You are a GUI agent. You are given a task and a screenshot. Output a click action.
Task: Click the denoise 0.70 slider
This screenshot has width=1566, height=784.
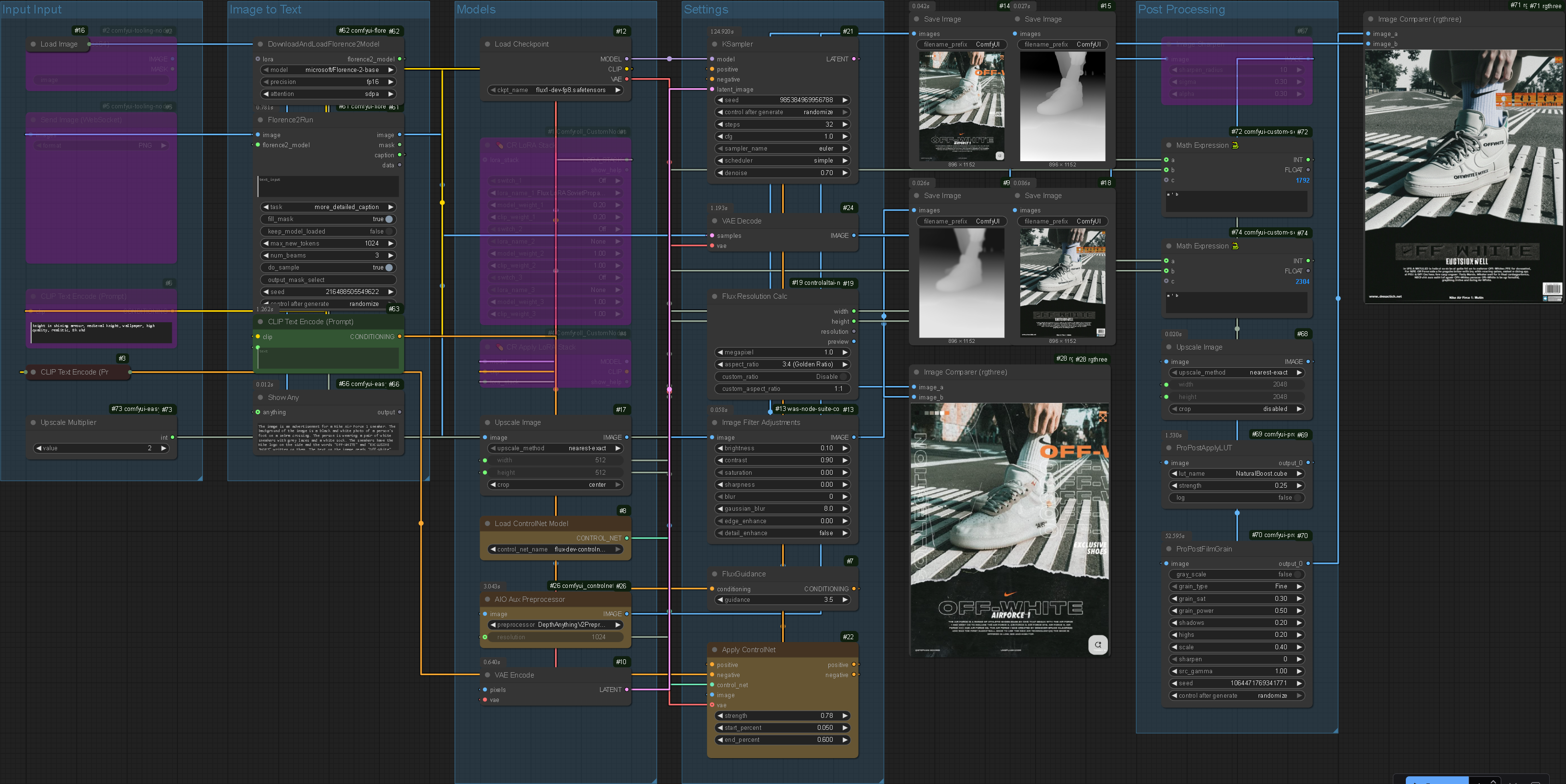(x=781, y=173)
